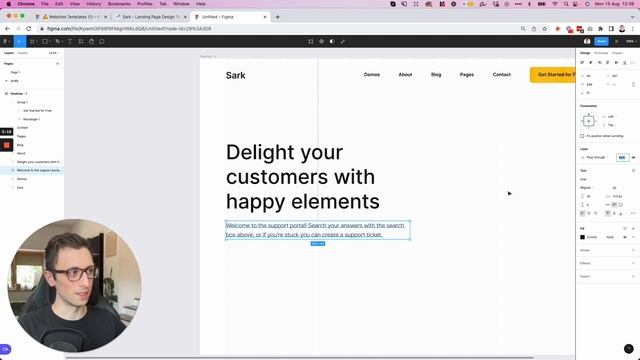Select the Move tool

click(x=19, y=41)
